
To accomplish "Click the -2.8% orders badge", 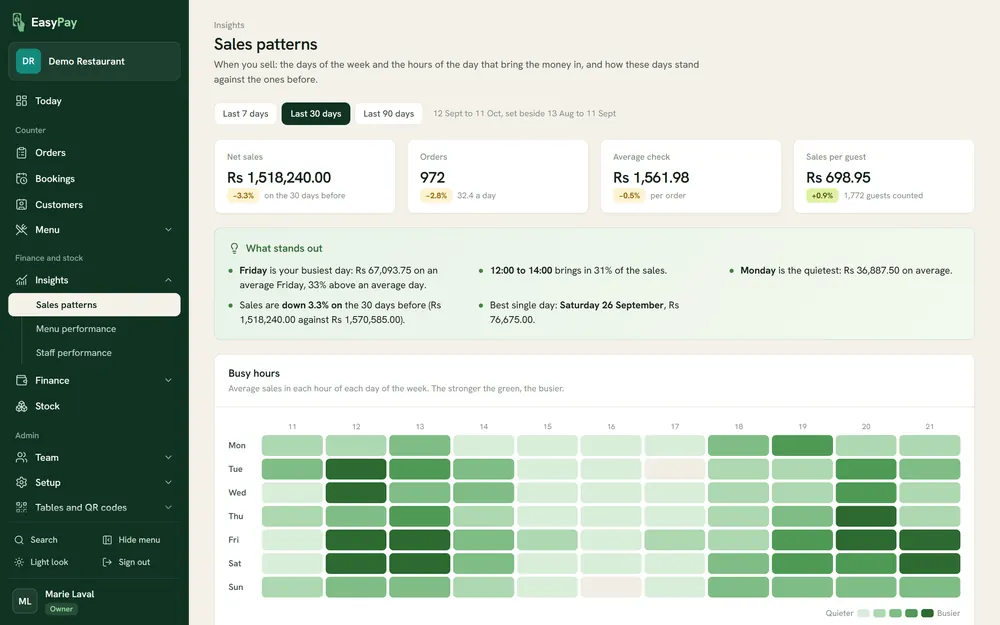I will [436, 196].
